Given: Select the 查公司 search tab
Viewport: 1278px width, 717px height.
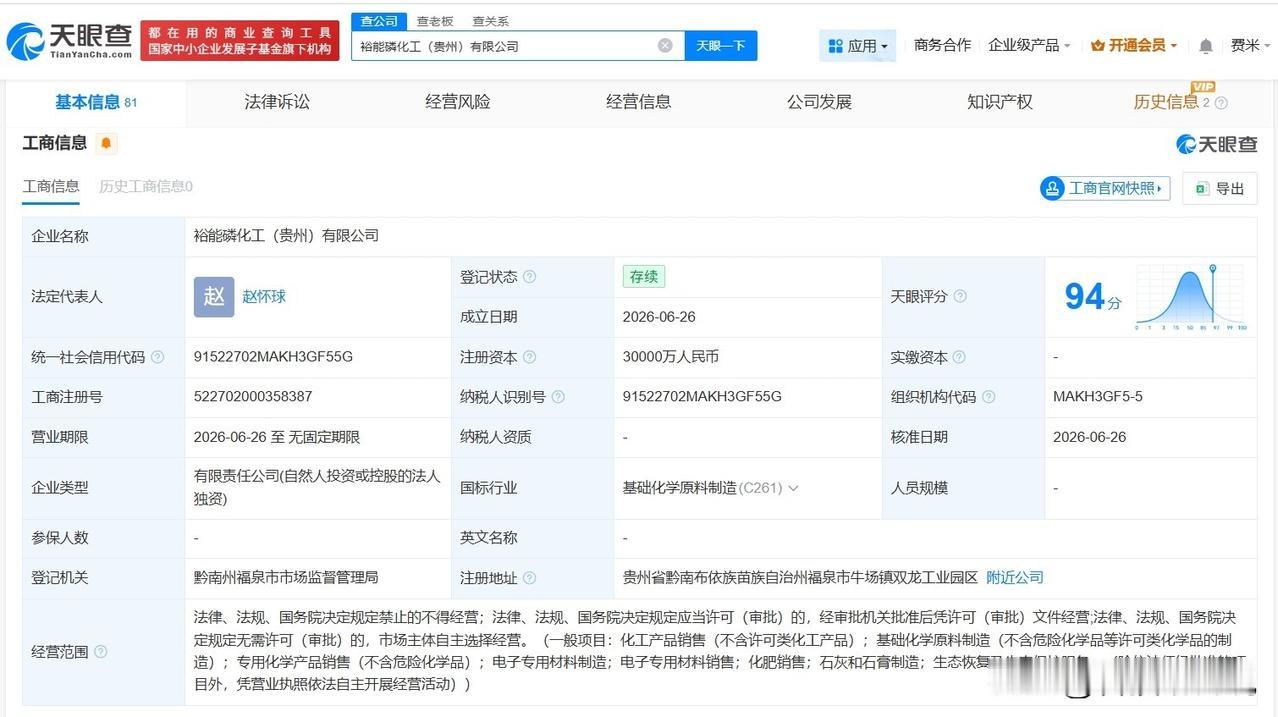Looking at the screenshot, I should coord(379,21).
